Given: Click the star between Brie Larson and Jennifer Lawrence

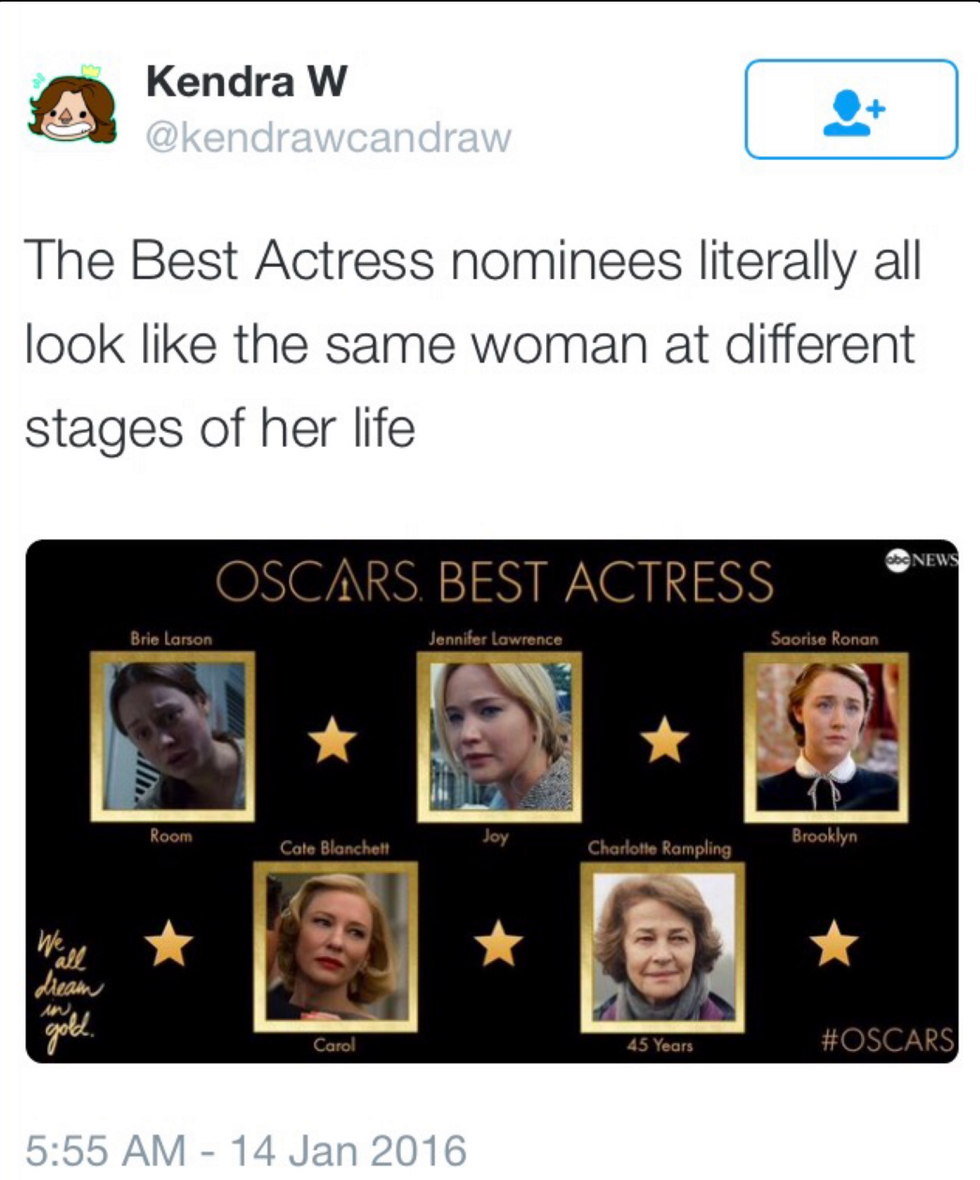Looking at the screenshot, I should pos(332,741).
